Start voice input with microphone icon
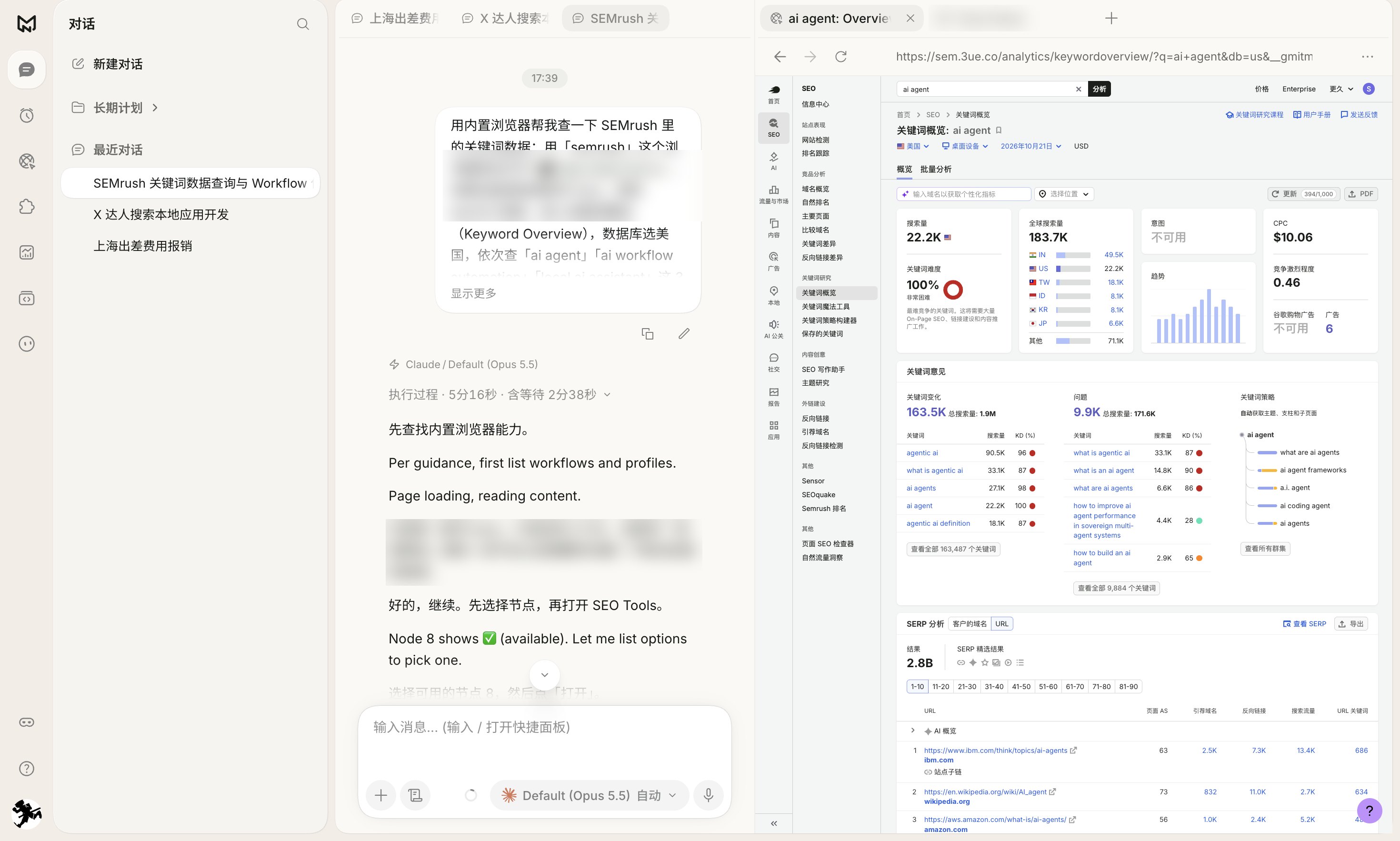The width and height of the screenshot is (1400, 841). click(x=708, y=795)
